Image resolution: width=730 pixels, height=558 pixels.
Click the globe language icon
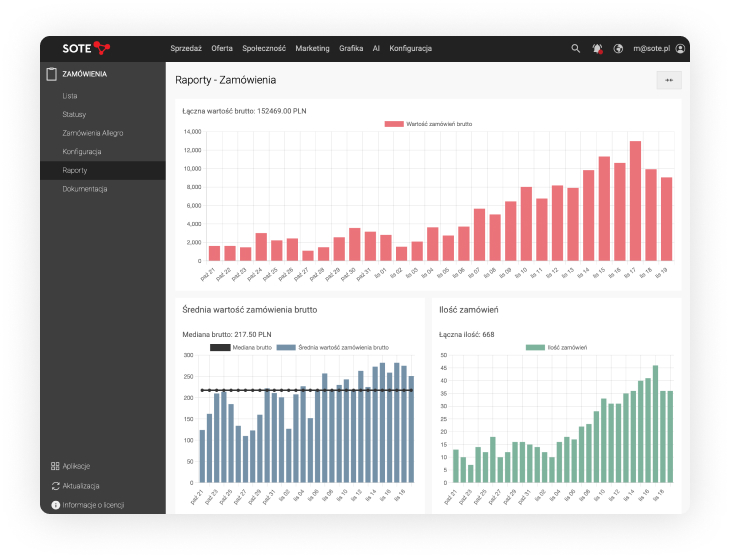[619, 48]
